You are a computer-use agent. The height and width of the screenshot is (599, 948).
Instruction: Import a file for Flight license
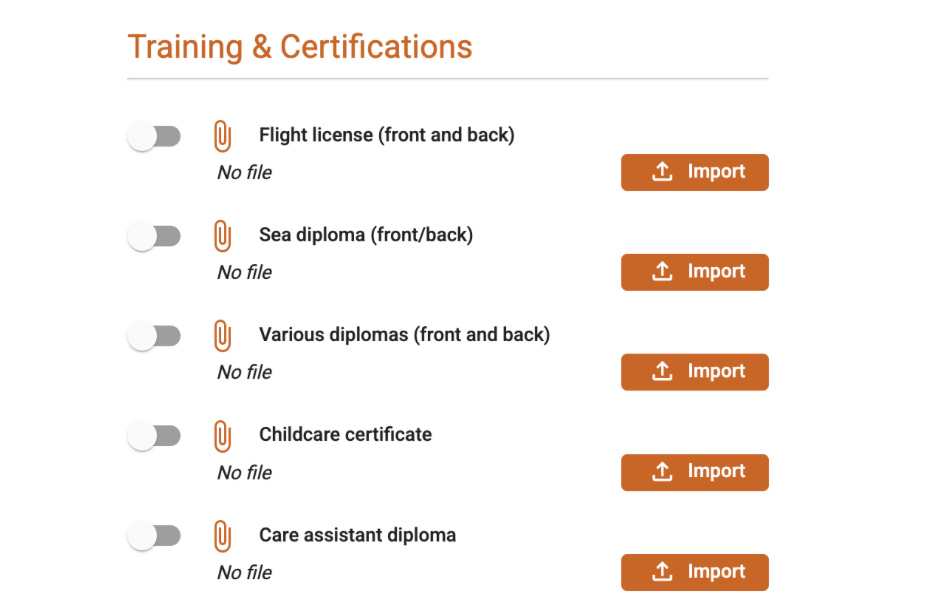[x=694, y=172]
